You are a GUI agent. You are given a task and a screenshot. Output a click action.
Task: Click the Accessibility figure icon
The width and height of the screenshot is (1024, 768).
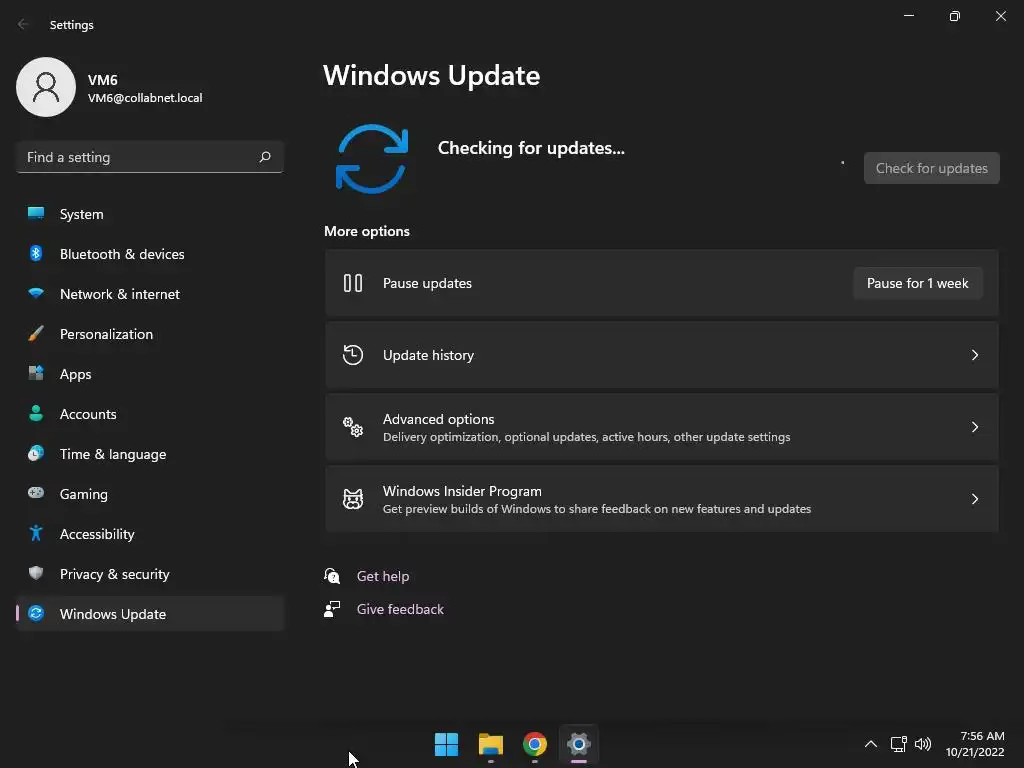pos(36,534)
